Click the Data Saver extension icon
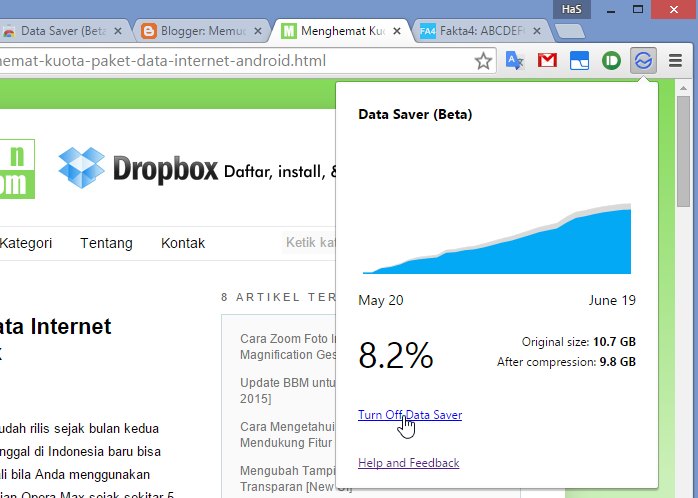698x498 pixels. [x=643, y=60]
